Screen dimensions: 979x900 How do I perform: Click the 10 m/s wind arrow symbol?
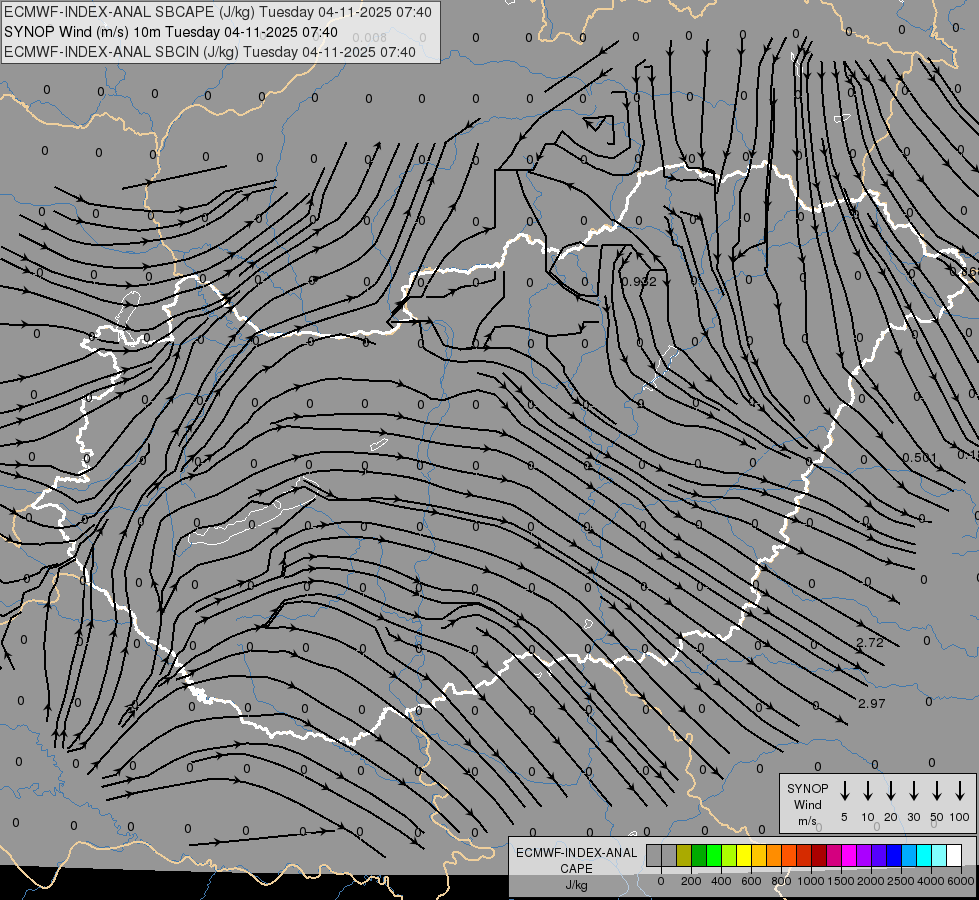point(868,791)
